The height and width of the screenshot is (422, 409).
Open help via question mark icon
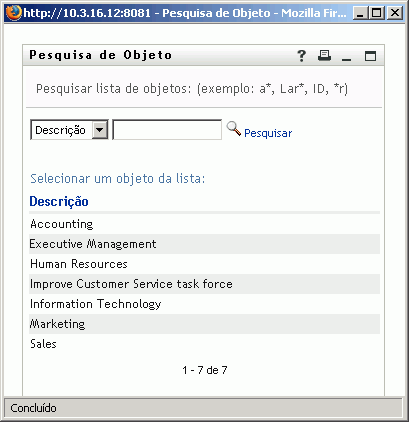[x=301, y=56]
